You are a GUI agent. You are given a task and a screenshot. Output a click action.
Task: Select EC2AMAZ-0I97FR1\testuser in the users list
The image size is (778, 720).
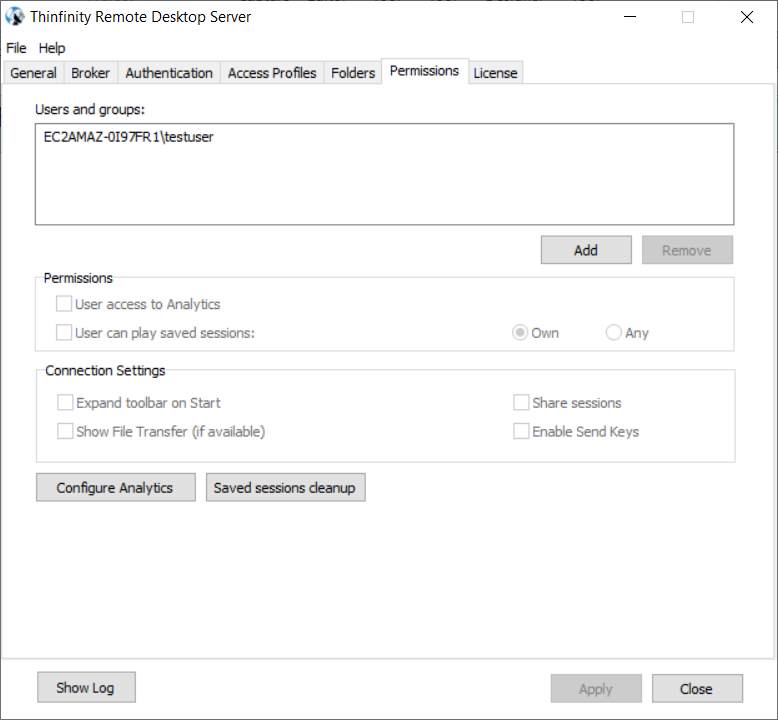129,137
